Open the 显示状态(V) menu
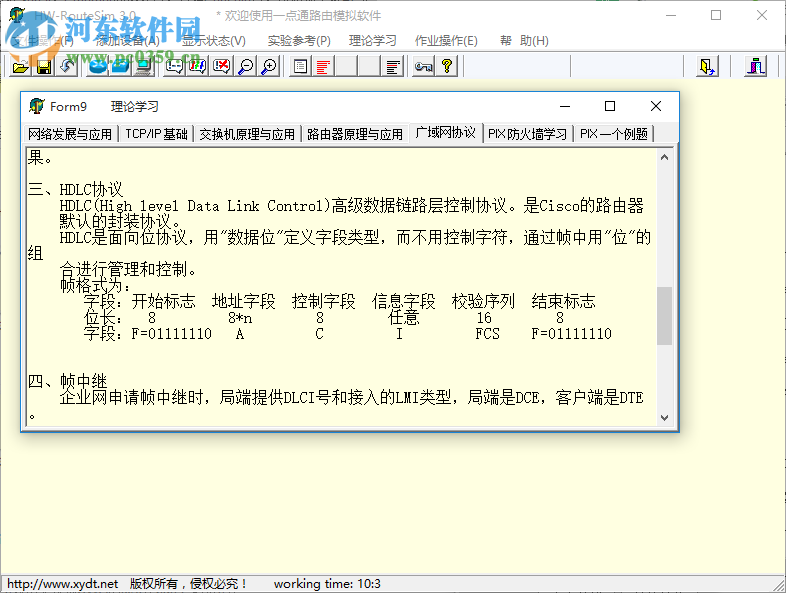786x593 pixels. point(214,41)
